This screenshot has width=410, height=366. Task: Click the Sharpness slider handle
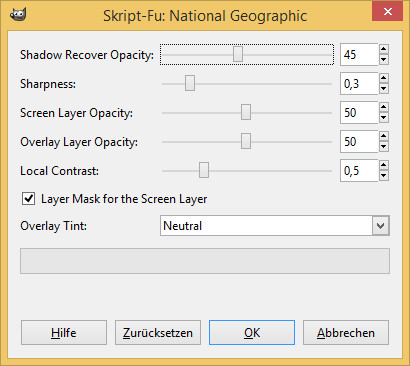pyautogui.click(x=190, y=83)
